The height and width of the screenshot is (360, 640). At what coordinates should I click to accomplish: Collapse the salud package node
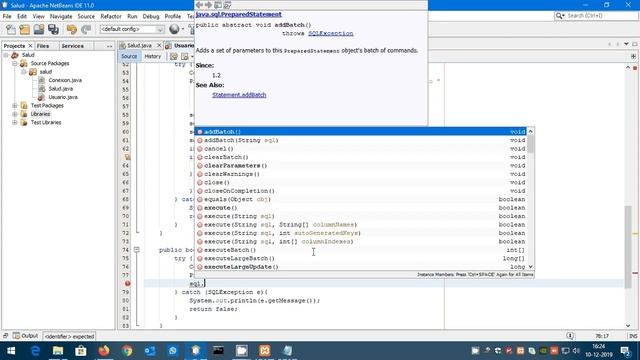(x=23, y=72)
